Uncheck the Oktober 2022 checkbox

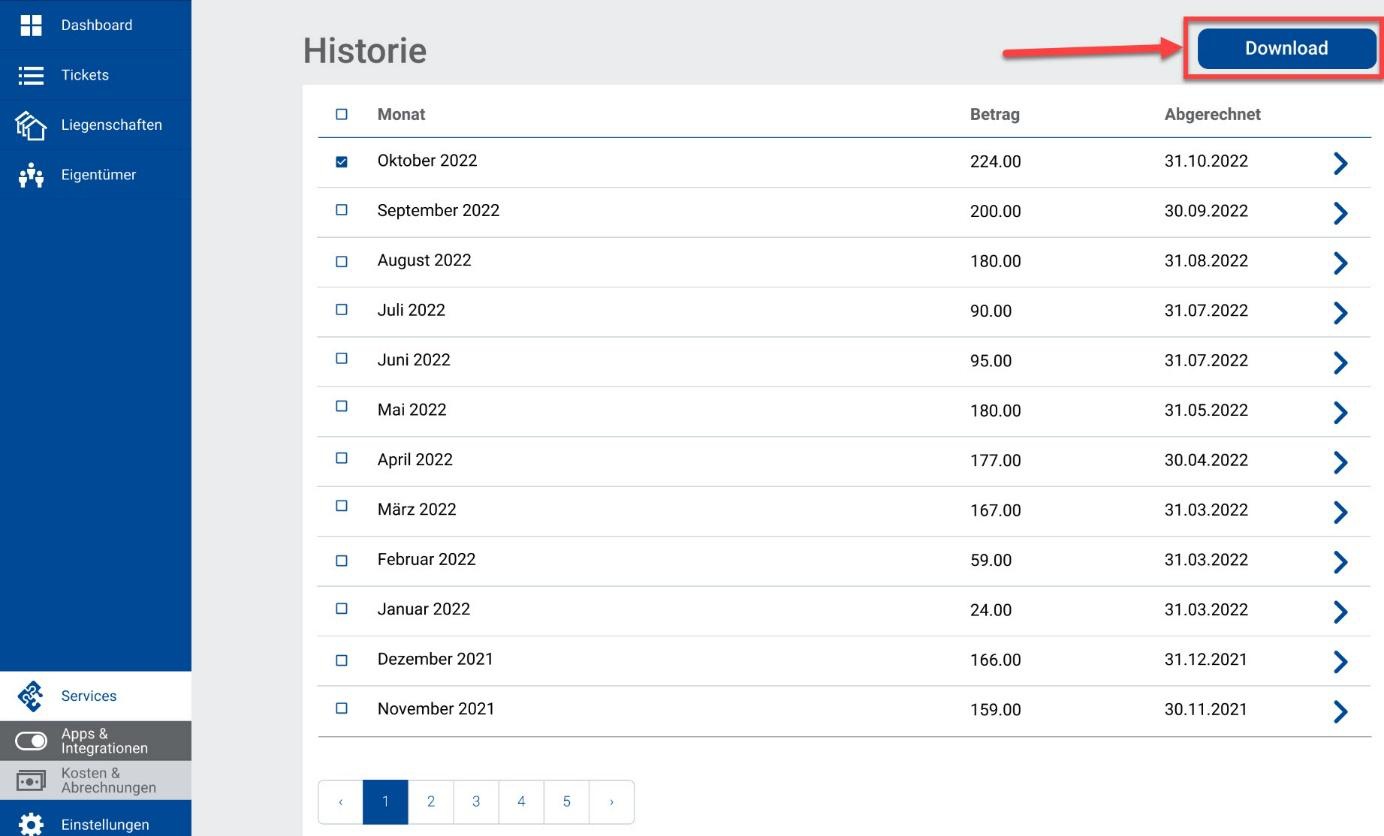[x=342, y=162]
